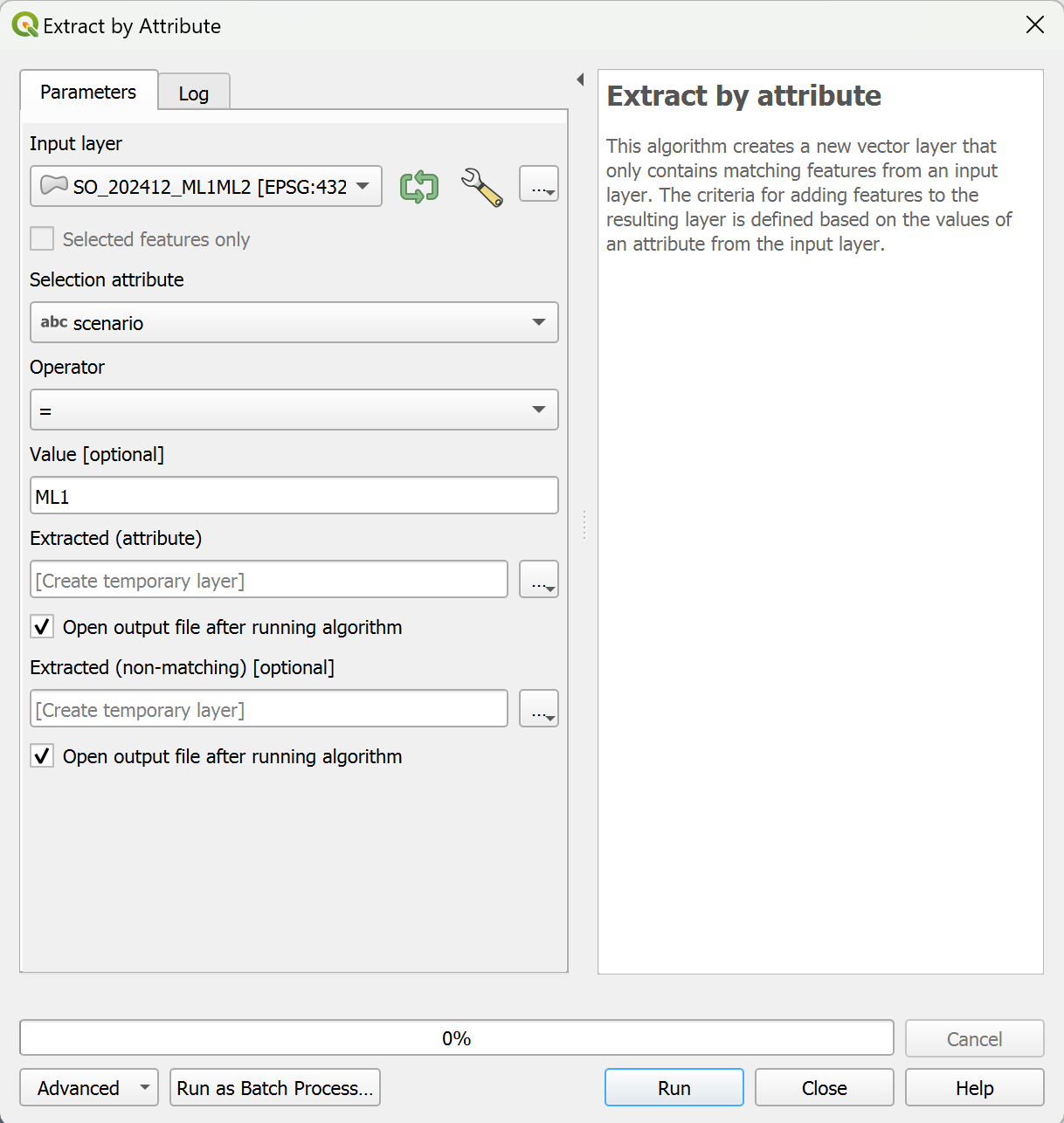The height and width of the screenshot is (1123, 1064).
Task: Close the Extract by Attribute dialog window
Action: click(1034, 25)
